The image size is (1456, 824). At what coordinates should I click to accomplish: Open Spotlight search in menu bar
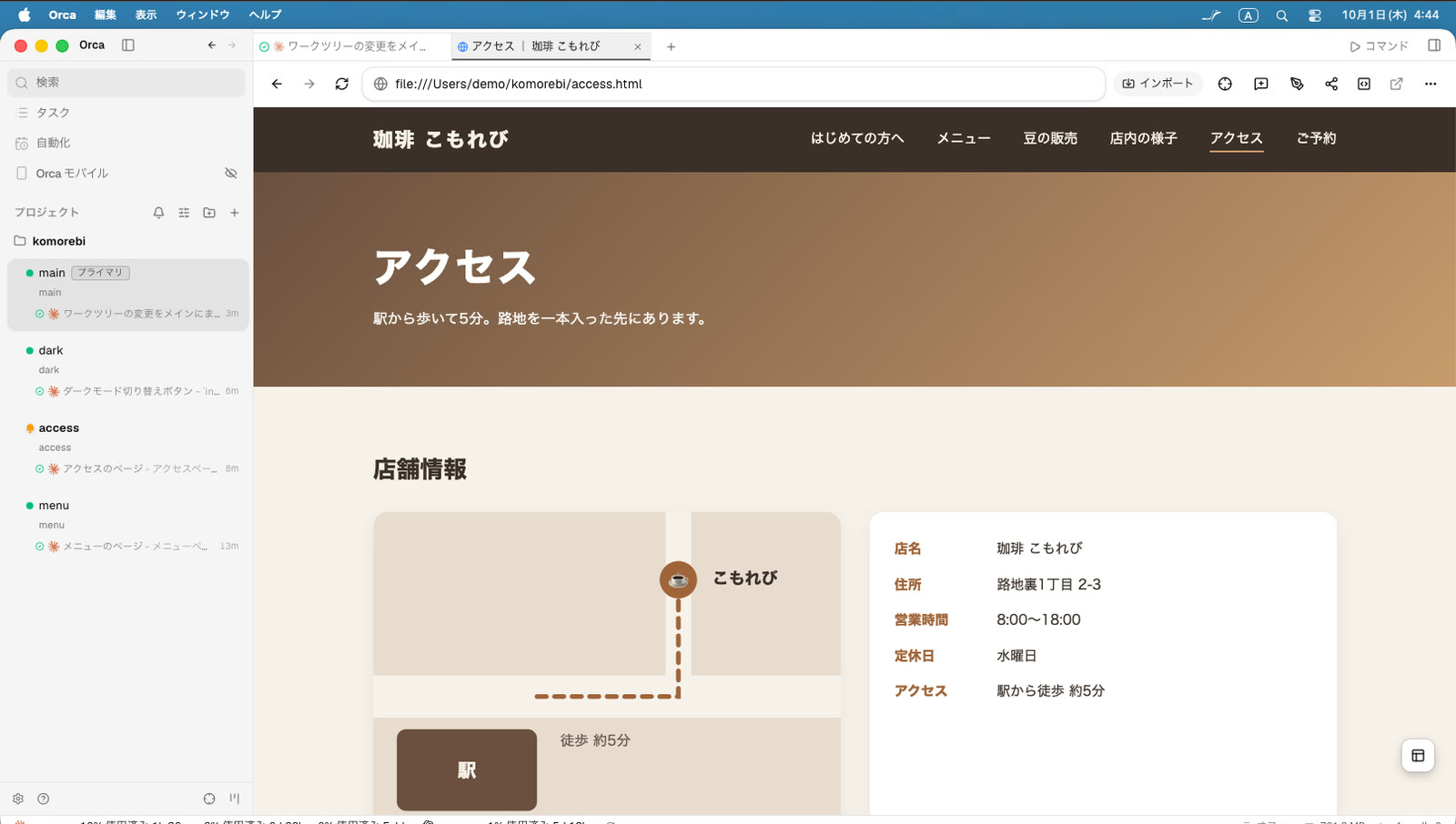[x=1281, y=15]
